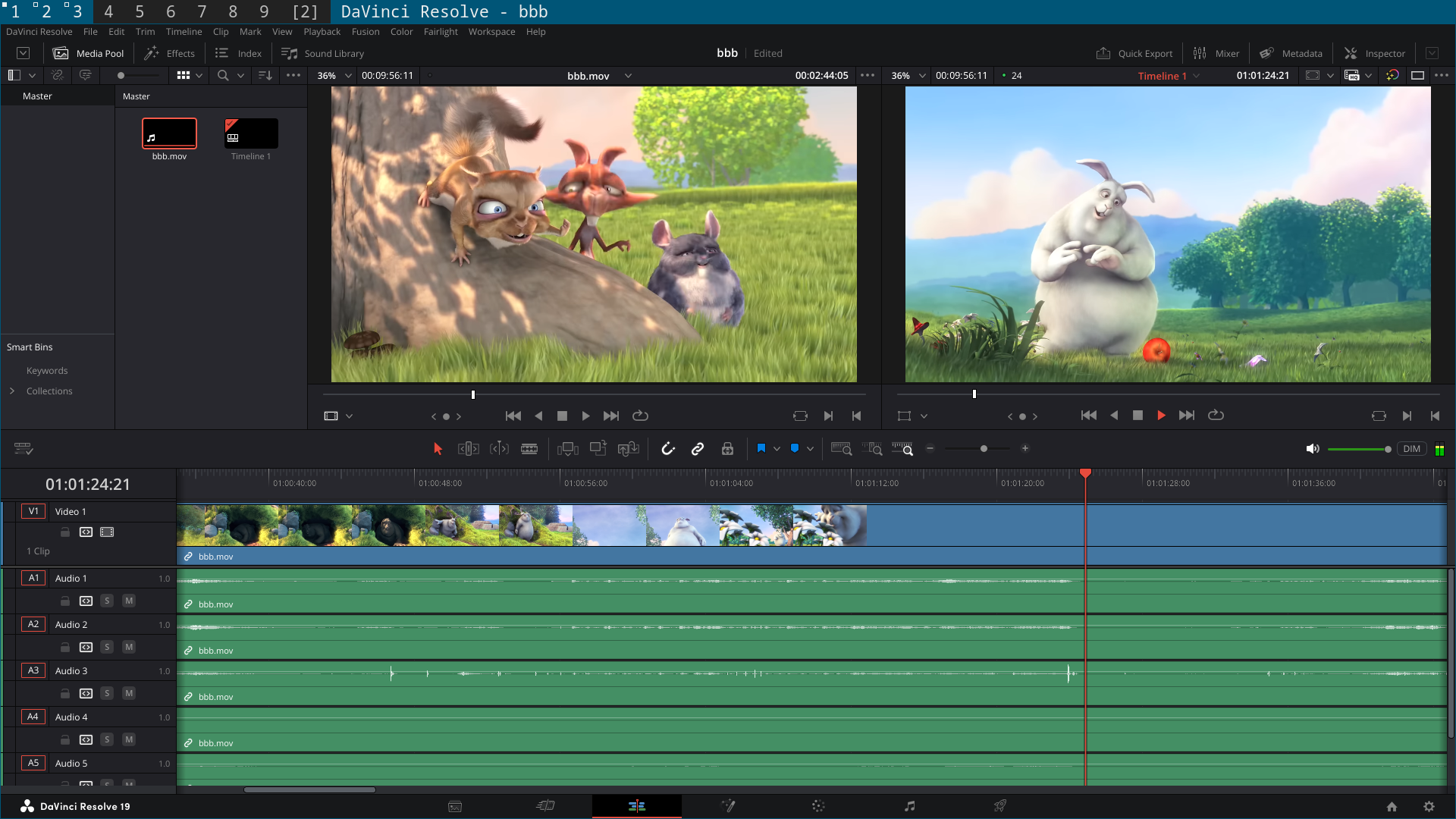Toggle Linked Selection chain icon
Screen dimensions: 1456x819
click(698, 449)
